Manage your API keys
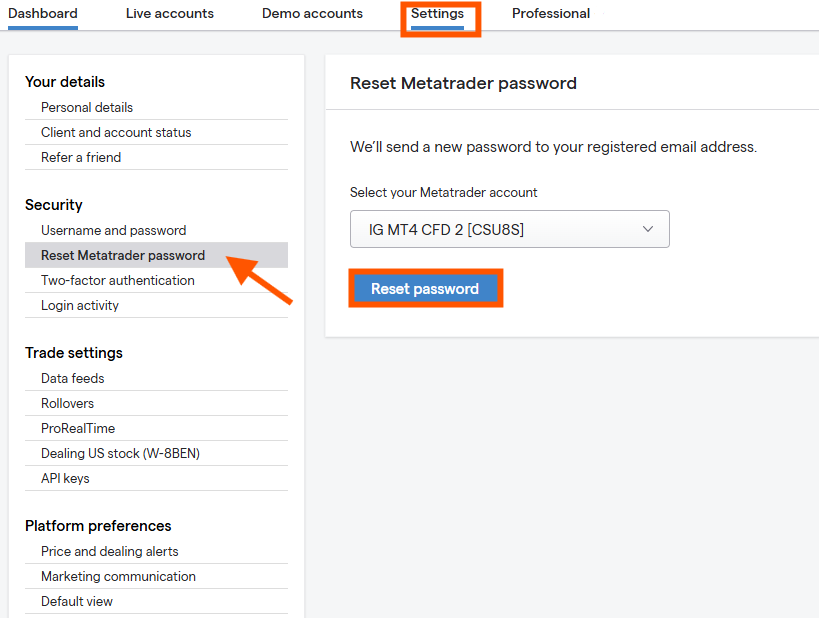Screen dimensions: 819x618 65,478
